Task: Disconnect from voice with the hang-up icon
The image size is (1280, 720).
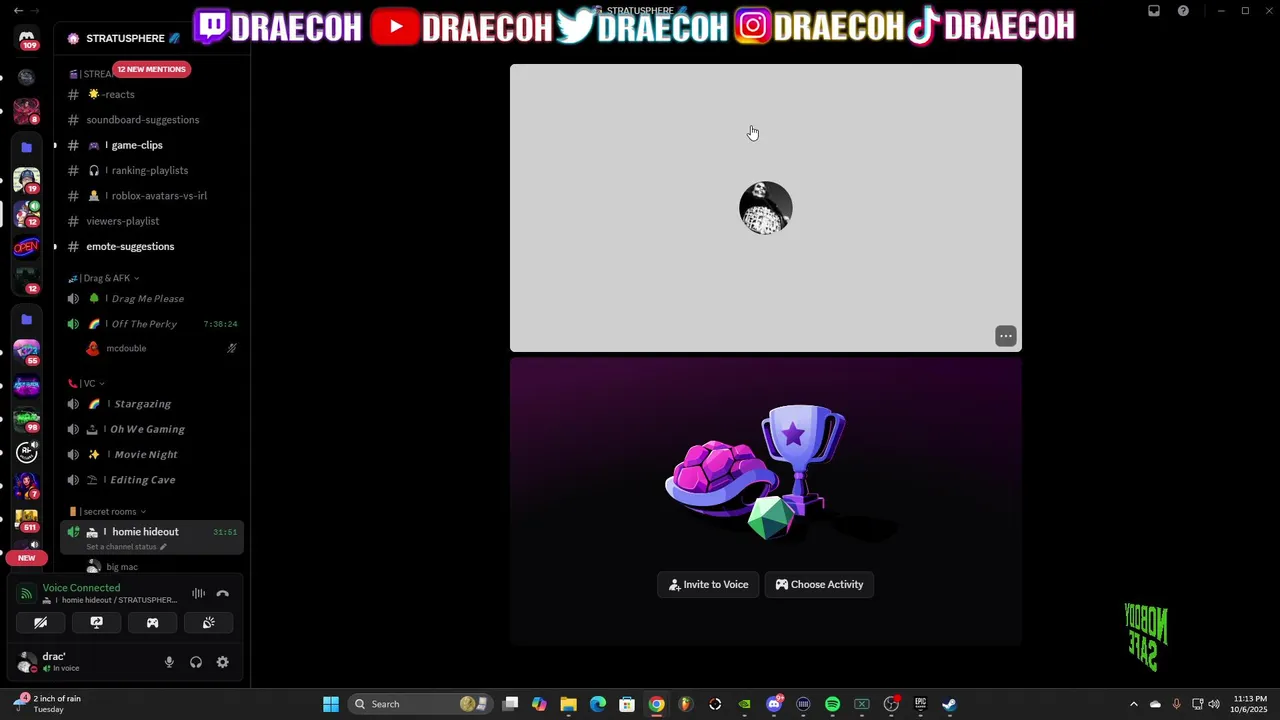Action: [x=223, y=594]
